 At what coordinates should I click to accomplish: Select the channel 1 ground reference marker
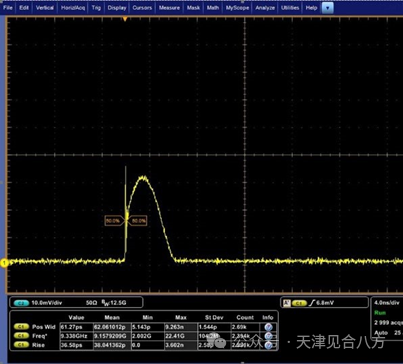point(4,263)
